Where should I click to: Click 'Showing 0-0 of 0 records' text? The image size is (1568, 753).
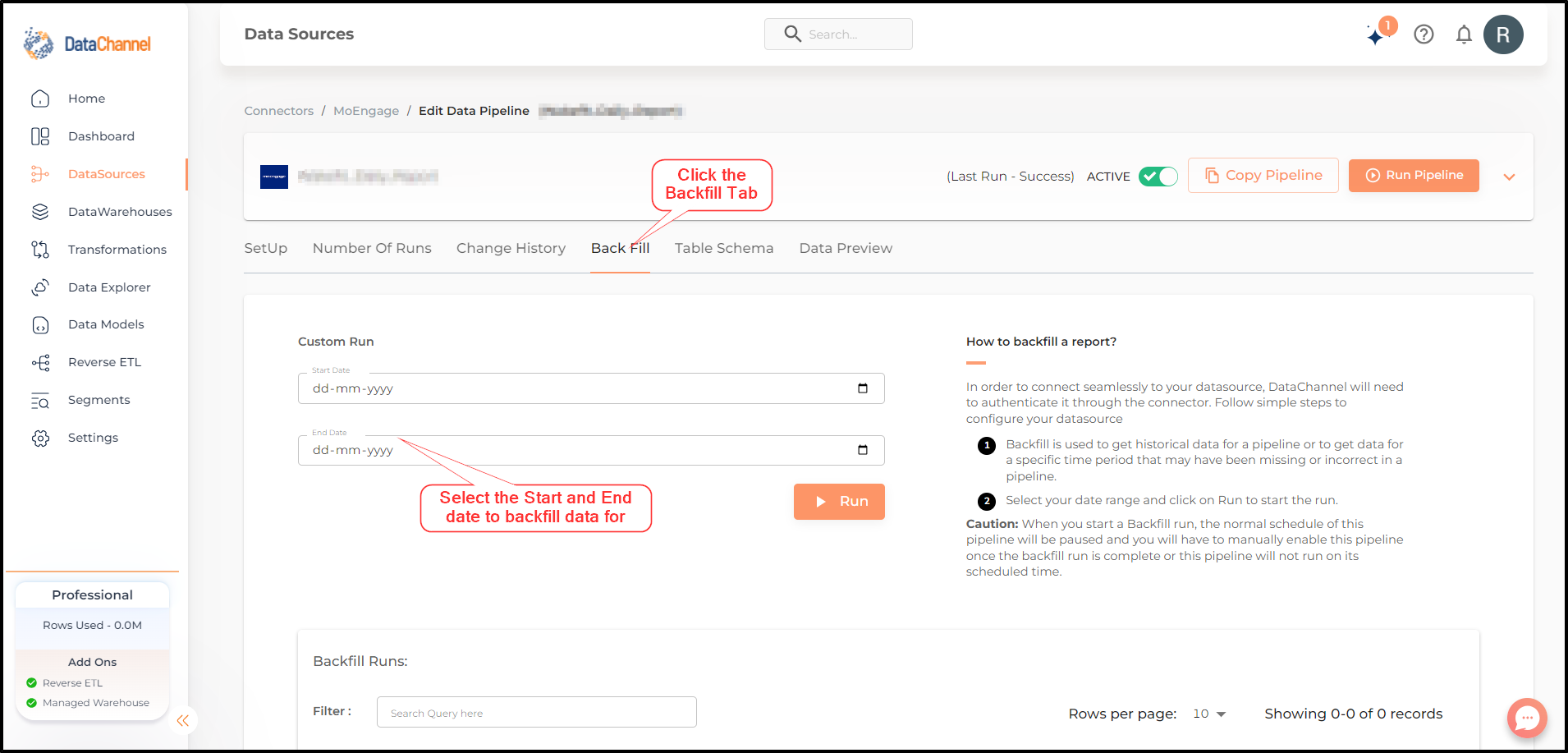tap(1353, 714)
